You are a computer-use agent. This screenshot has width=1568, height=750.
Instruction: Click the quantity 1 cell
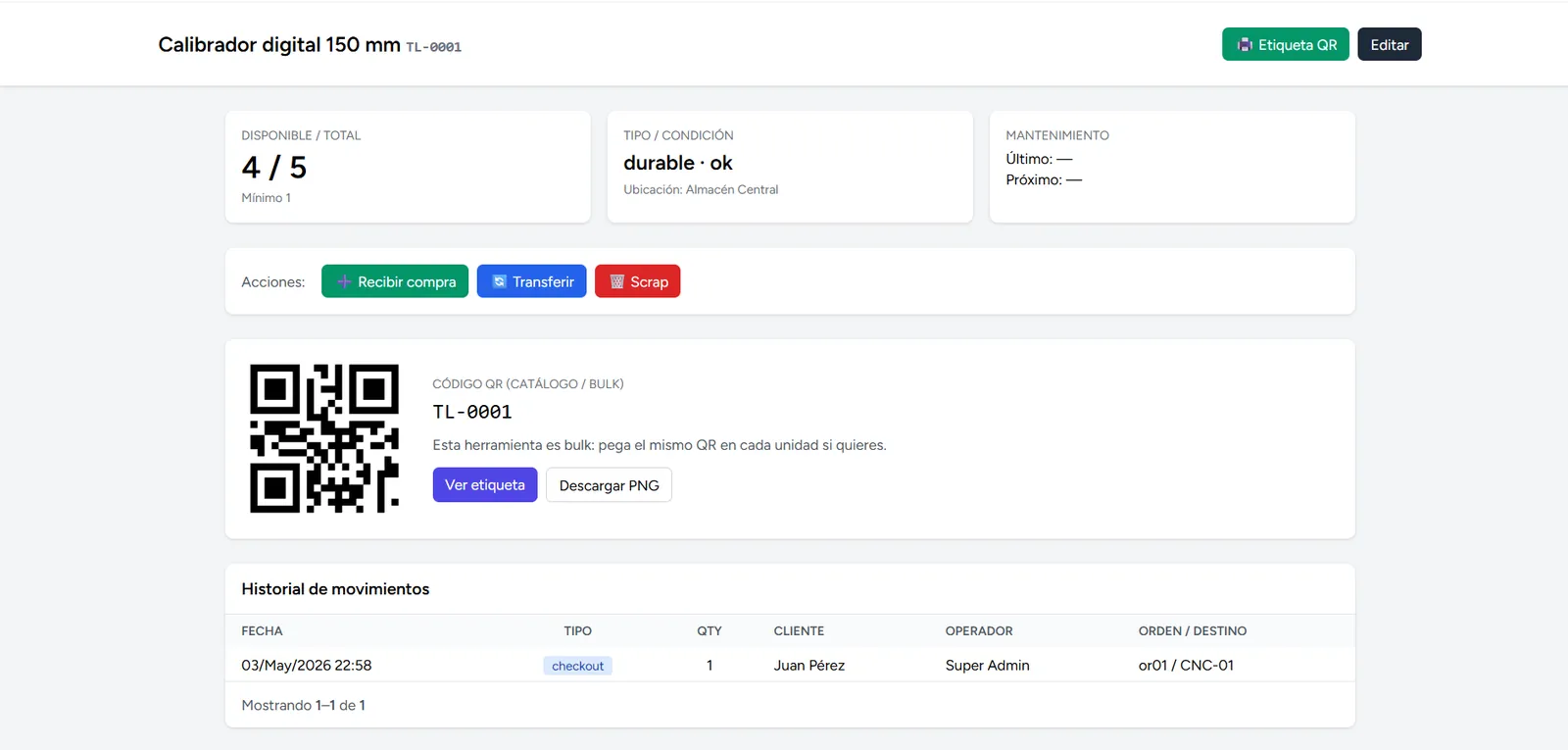(710, 665)
